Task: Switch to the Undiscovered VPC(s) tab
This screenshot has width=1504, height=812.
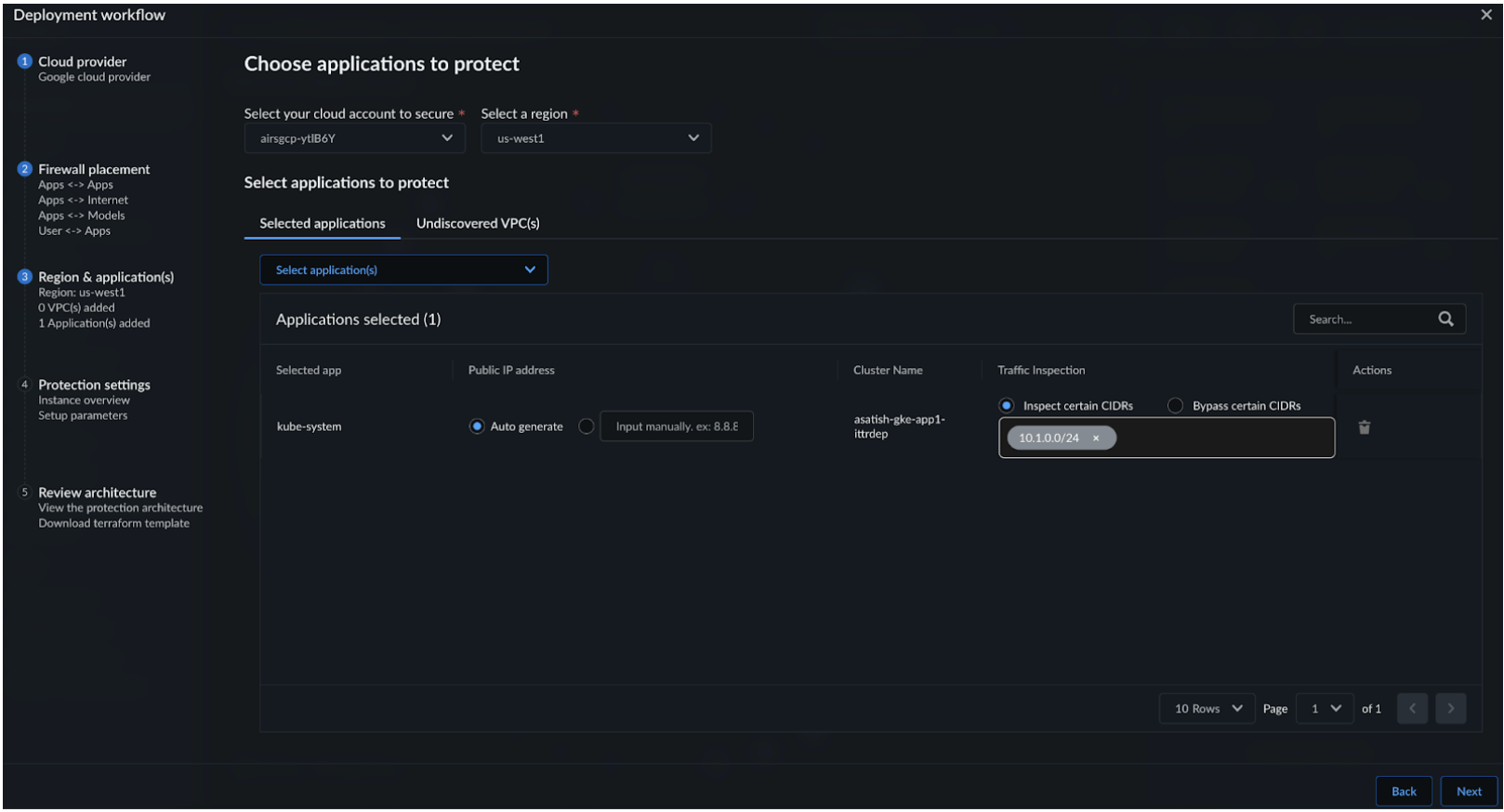Action: pos(478,224)
